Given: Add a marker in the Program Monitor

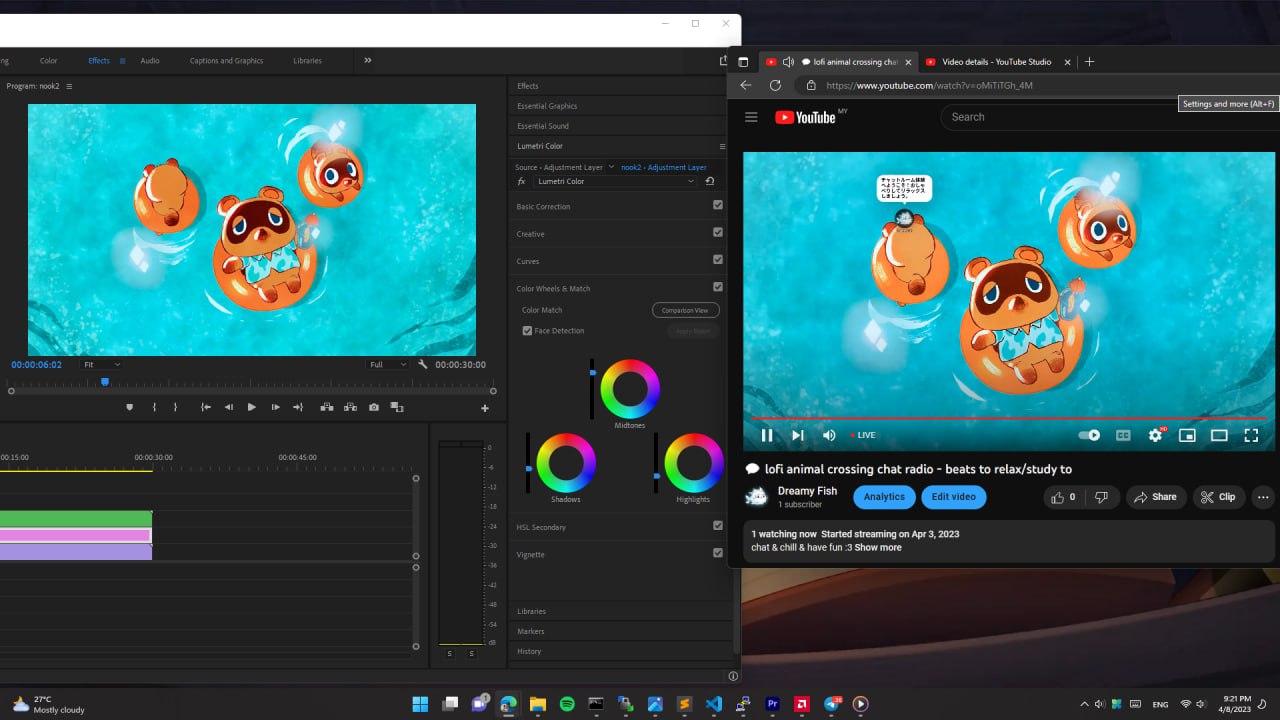Looking at the screenshot, I should click(x=129, y=407).
